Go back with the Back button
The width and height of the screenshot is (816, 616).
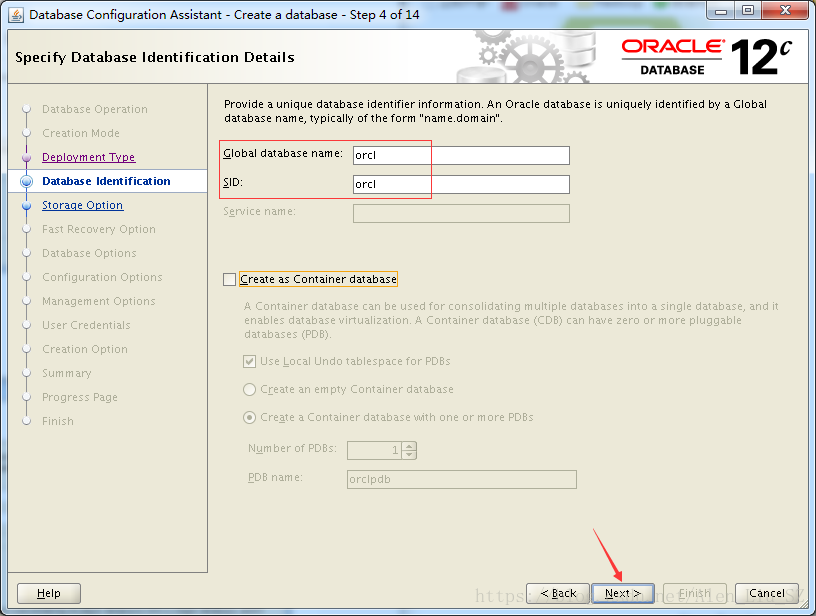point(558,593)
